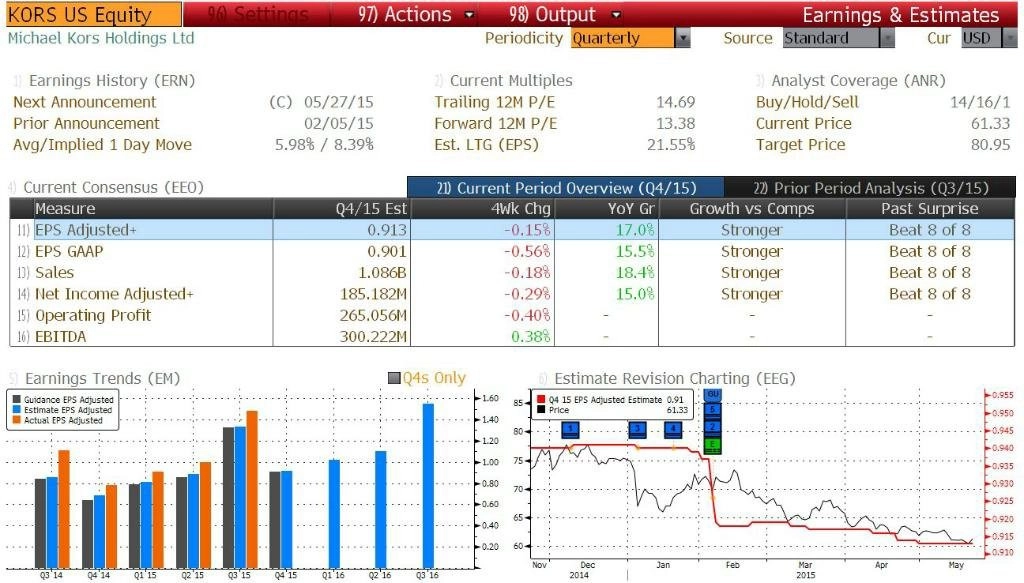Image resolution: width=1024 pixels, height=583 pixels.
Task: Click the Current Price value 61.33
Action: coord(990,123)
